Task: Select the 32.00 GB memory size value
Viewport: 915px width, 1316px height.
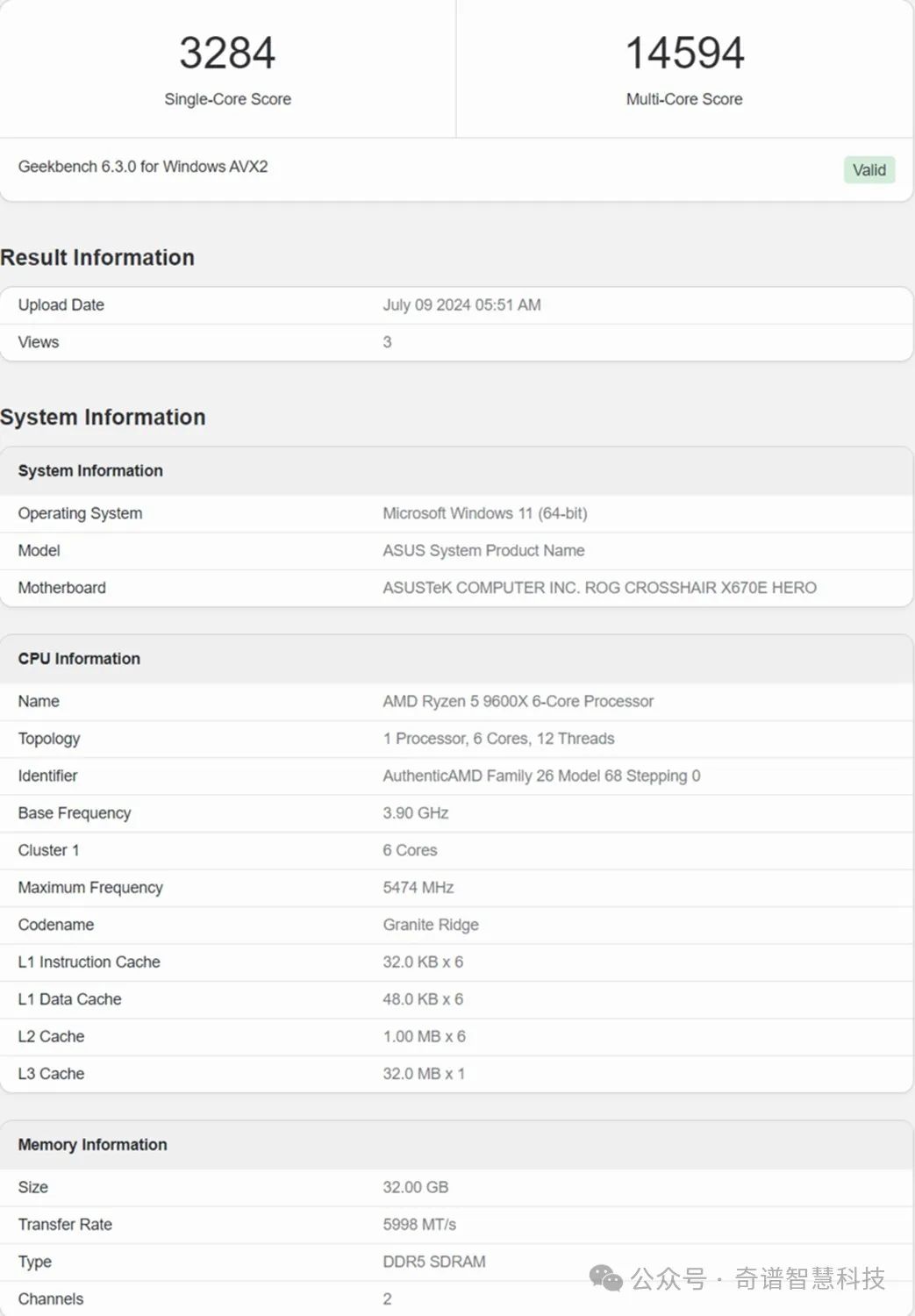Action: 416,1188
